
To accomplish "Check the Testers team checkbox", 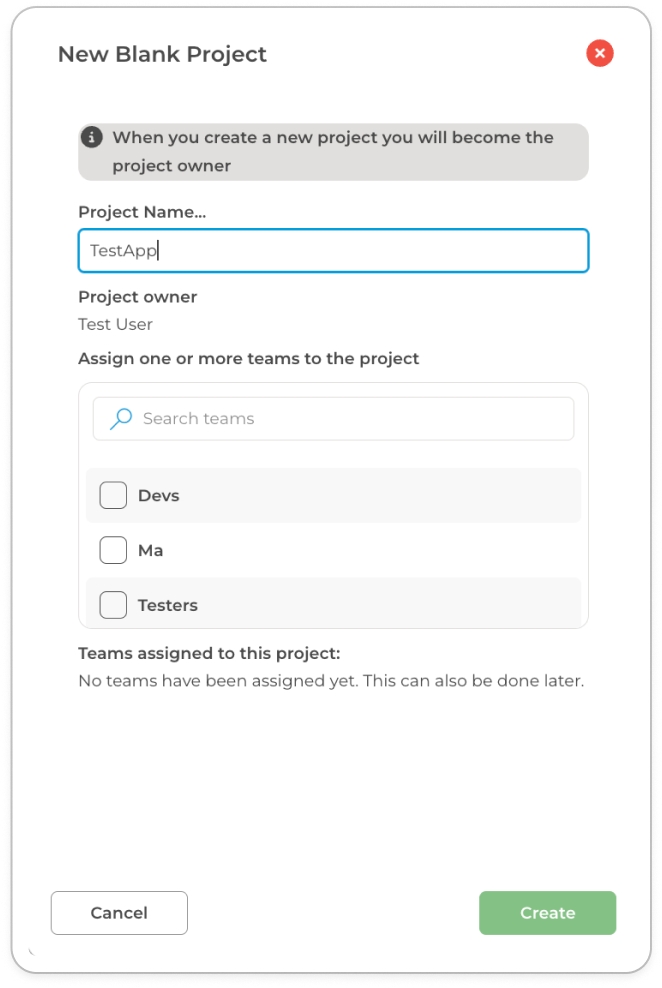I will [x=113, y=605].
